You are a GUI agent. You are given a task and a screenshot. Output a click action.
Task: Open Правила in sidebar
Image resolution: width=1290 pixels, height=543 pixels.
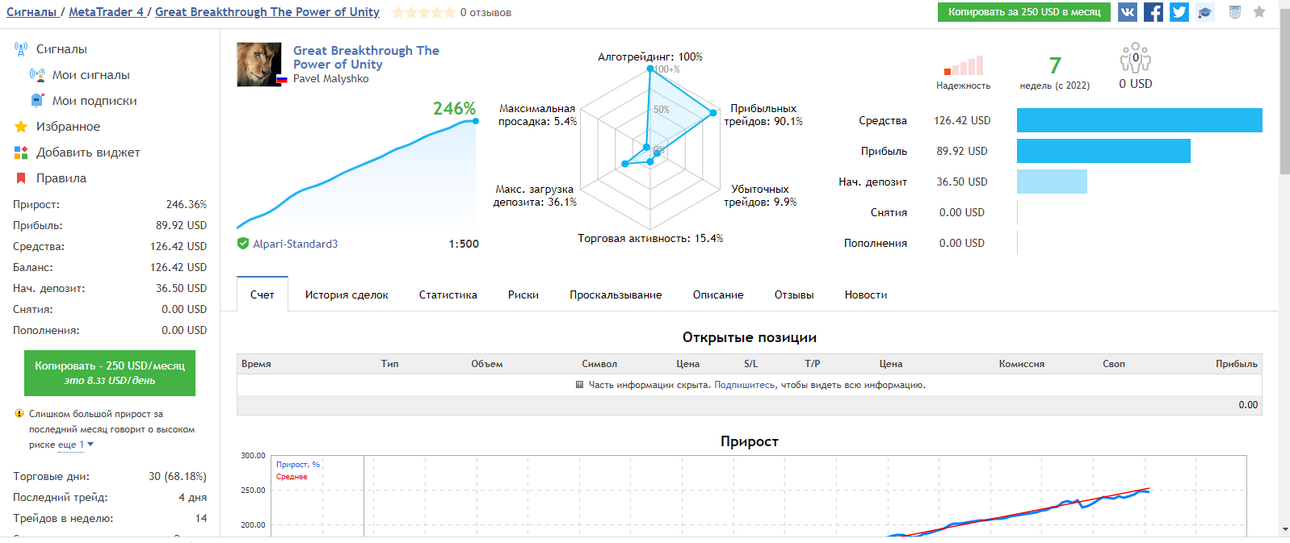[61, 179]
